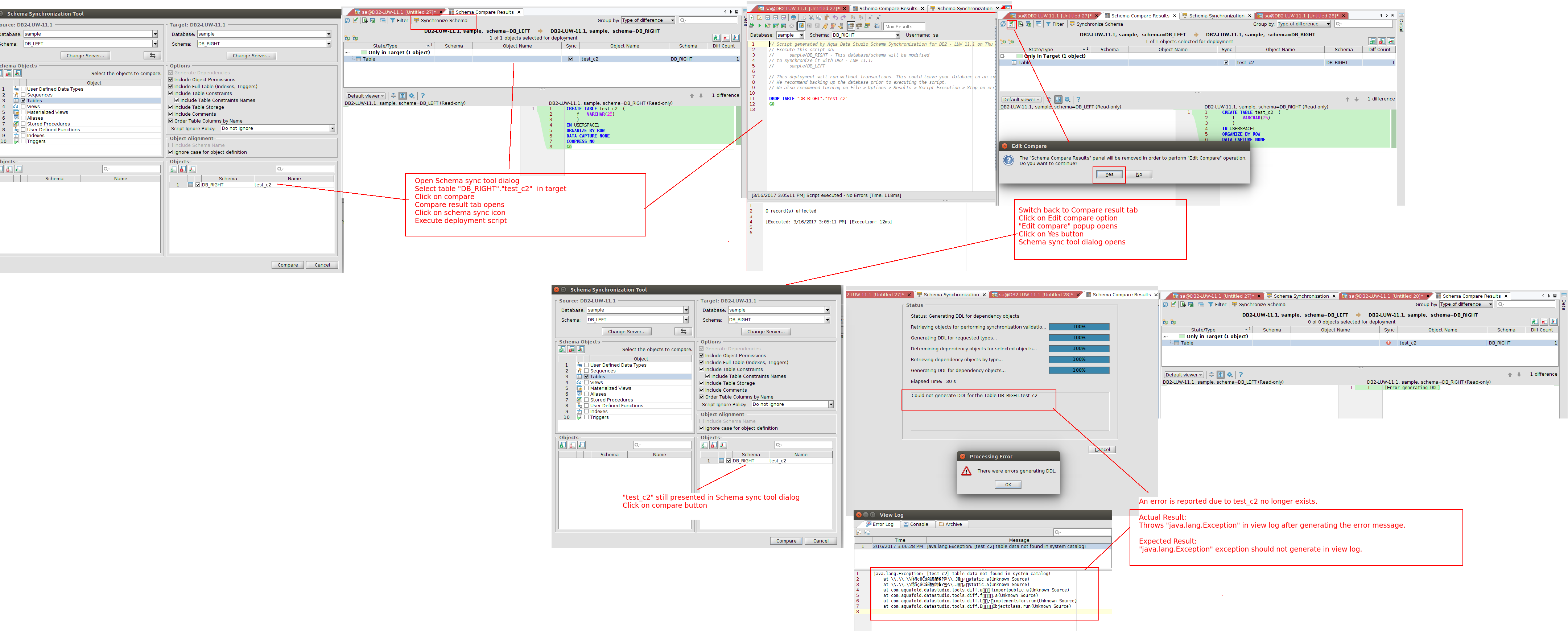
Task: Click Paste icon in query editor toolbar
Action: tap(827, 18)
